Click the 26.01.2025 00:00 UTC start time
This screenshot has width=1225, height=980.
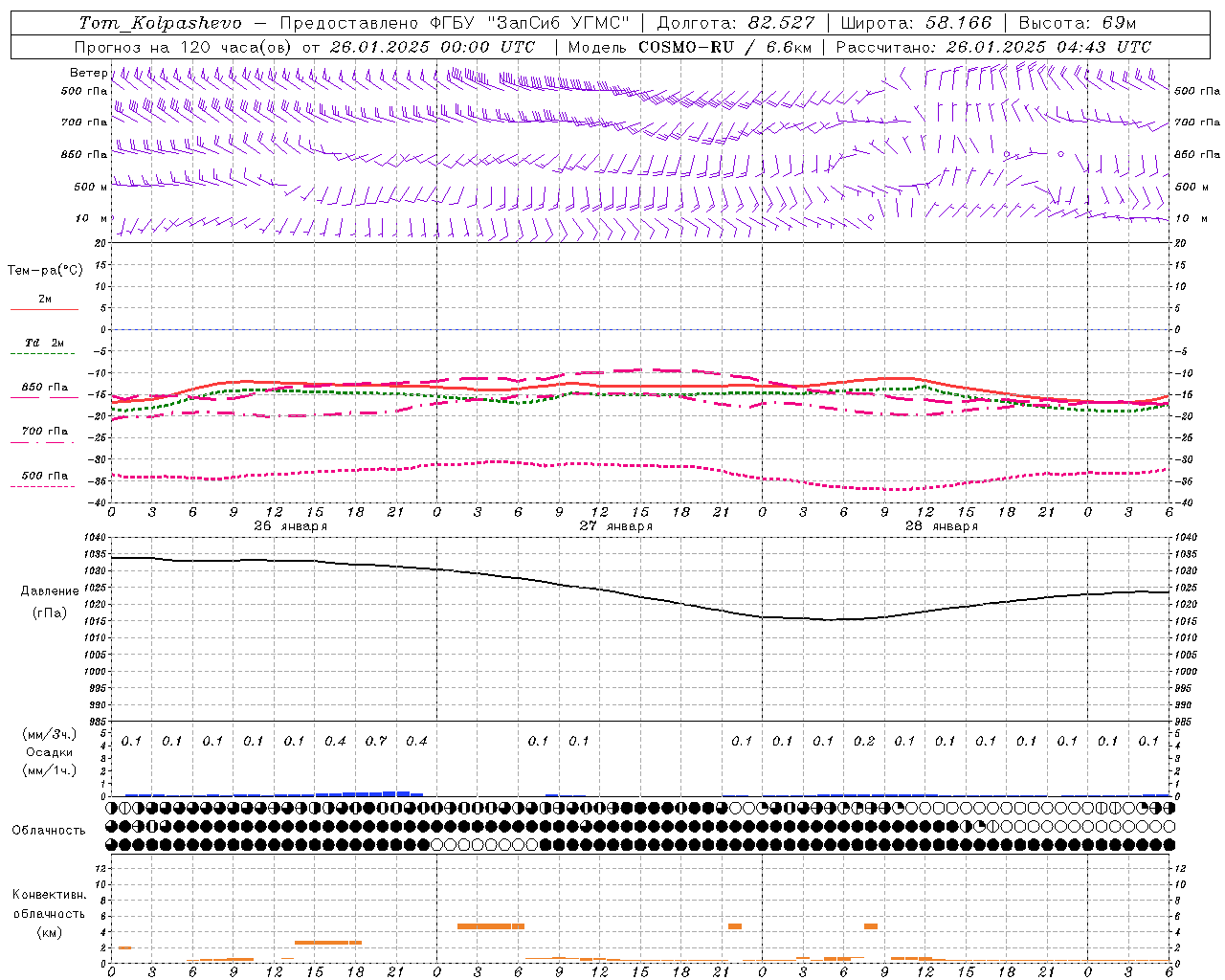(x=433, y=47)
